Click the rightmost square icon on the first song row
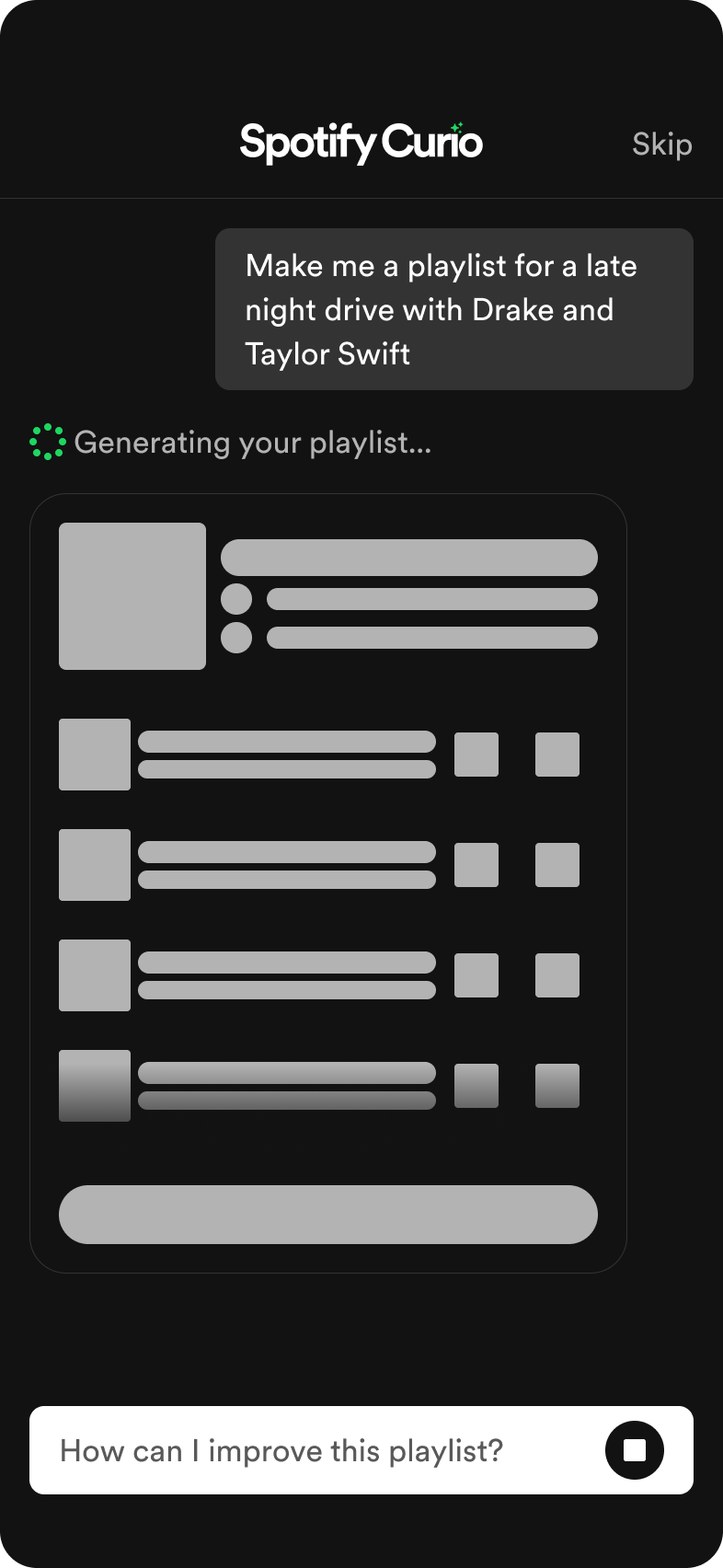The height and width of the screenshot is (1568, 723). [557, 755]
